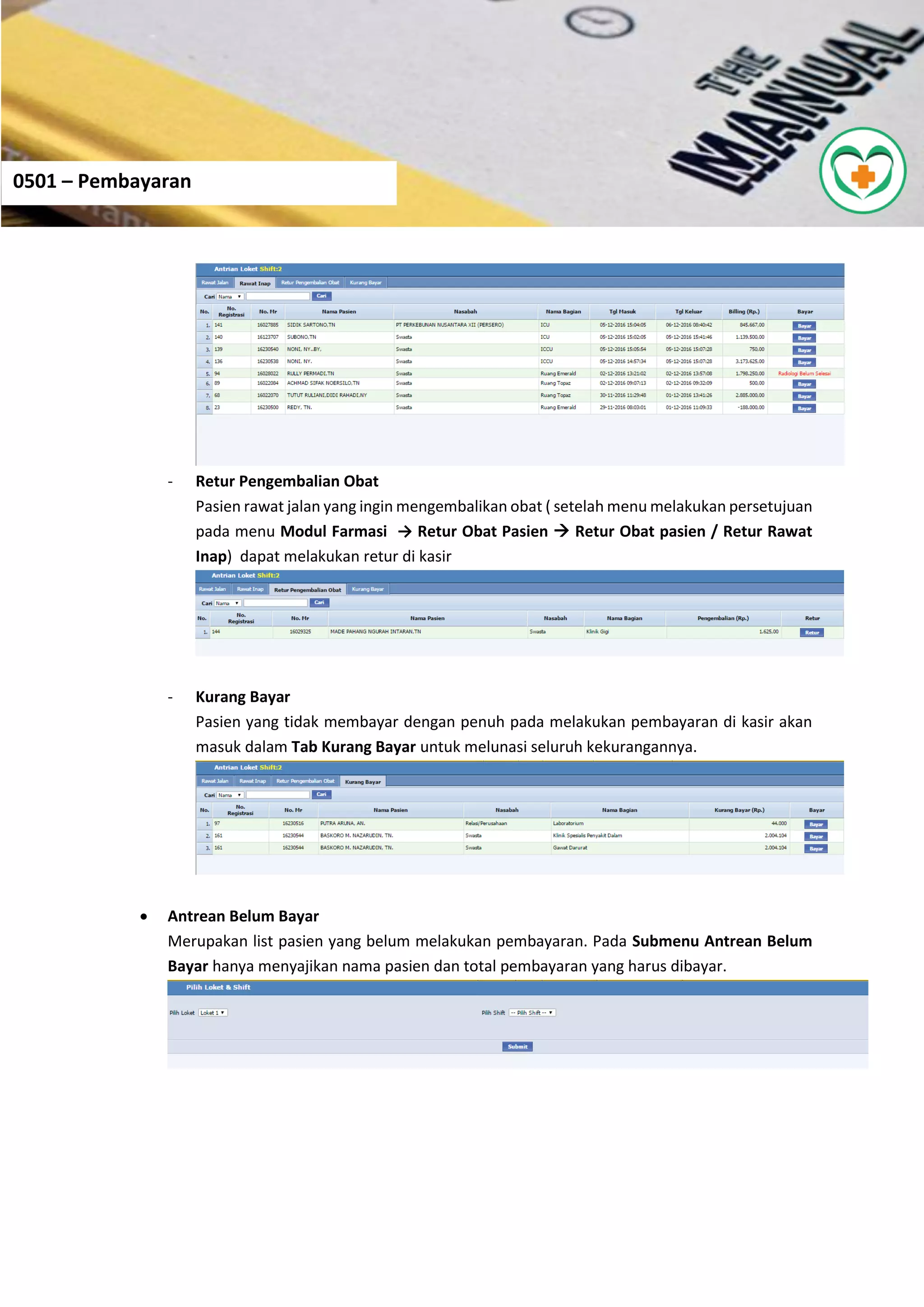Select Kurang Bayar tab in first table
The height and width of the screenshot is (1307, 924).
click(365, 283)
